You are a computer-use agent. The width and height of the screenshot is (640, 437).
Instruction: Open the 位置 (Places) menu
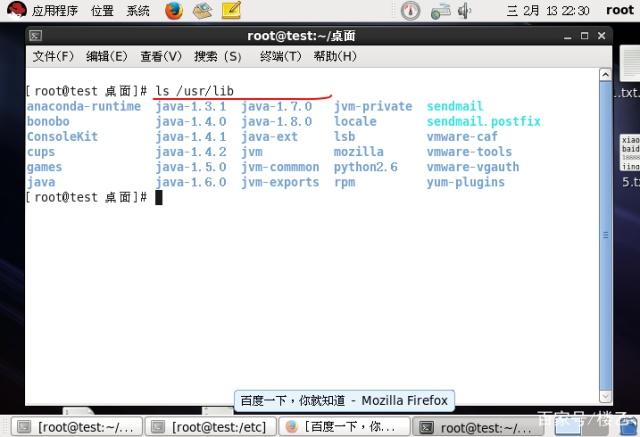click(102, 11)
